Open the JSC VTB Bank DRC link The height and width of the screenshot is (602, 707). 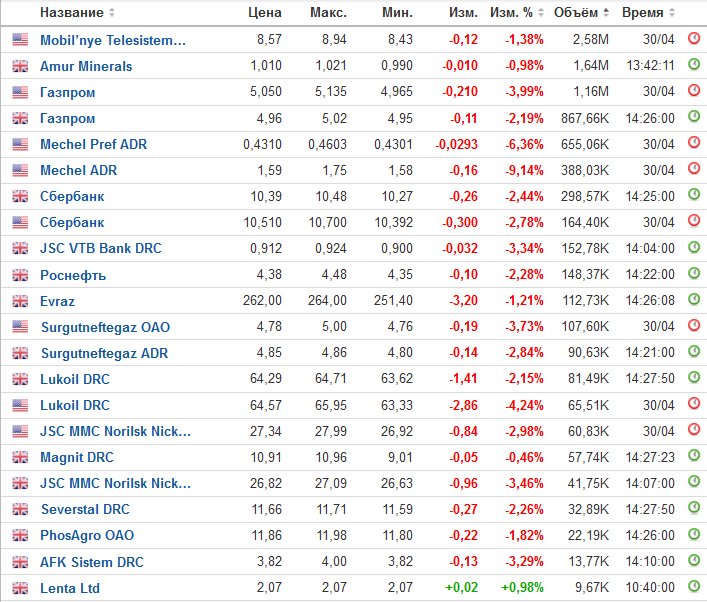pyautogui.click(x=101, y=248)
